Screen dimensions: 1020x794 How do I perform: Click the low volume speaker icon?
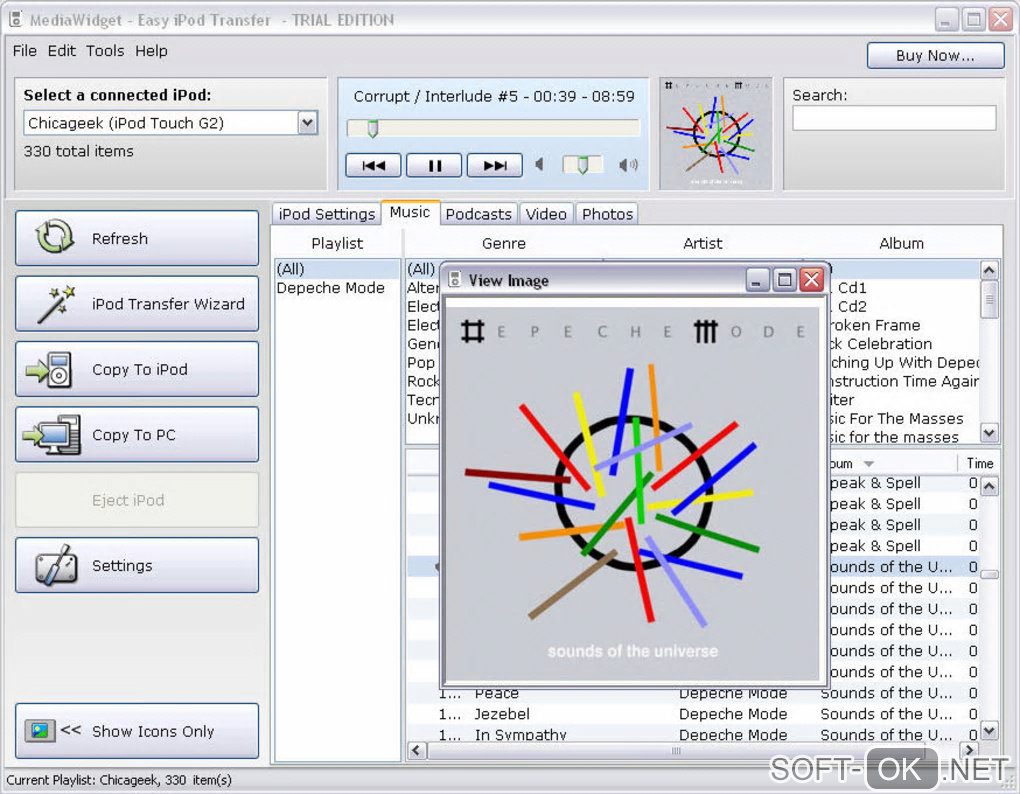[539, 165]
